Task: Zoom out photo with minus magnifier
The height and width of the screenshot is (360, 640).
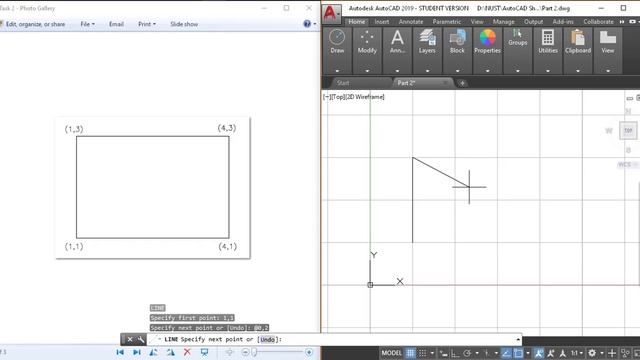Action: [x=245, y=352]
